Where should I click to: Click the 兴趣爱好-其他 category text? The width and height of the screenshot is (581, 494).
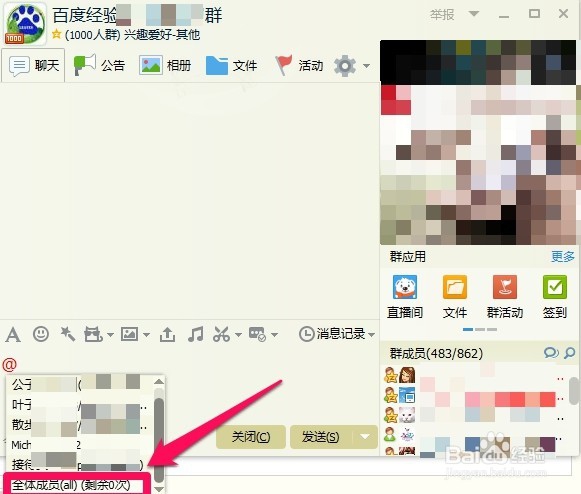click(162, 34)
